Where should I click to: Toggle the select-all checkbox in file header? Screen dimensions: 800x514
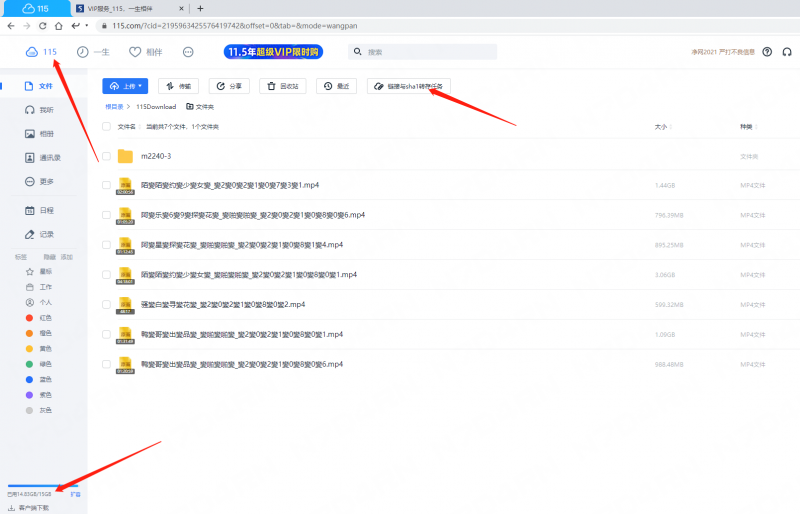pos(106,127)
